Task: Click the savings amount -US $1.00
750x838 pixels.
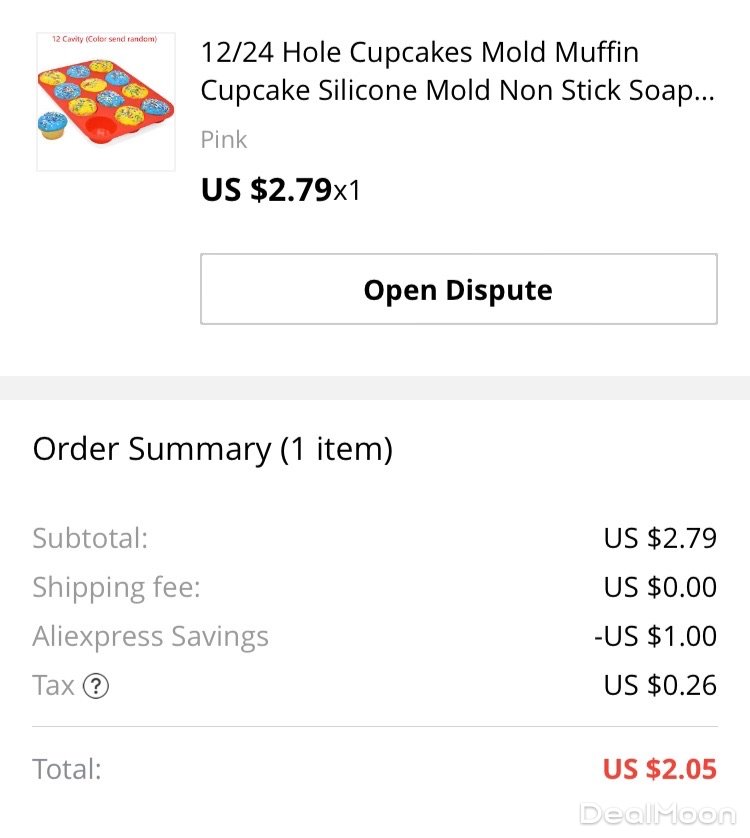Action: click(655, 636)
